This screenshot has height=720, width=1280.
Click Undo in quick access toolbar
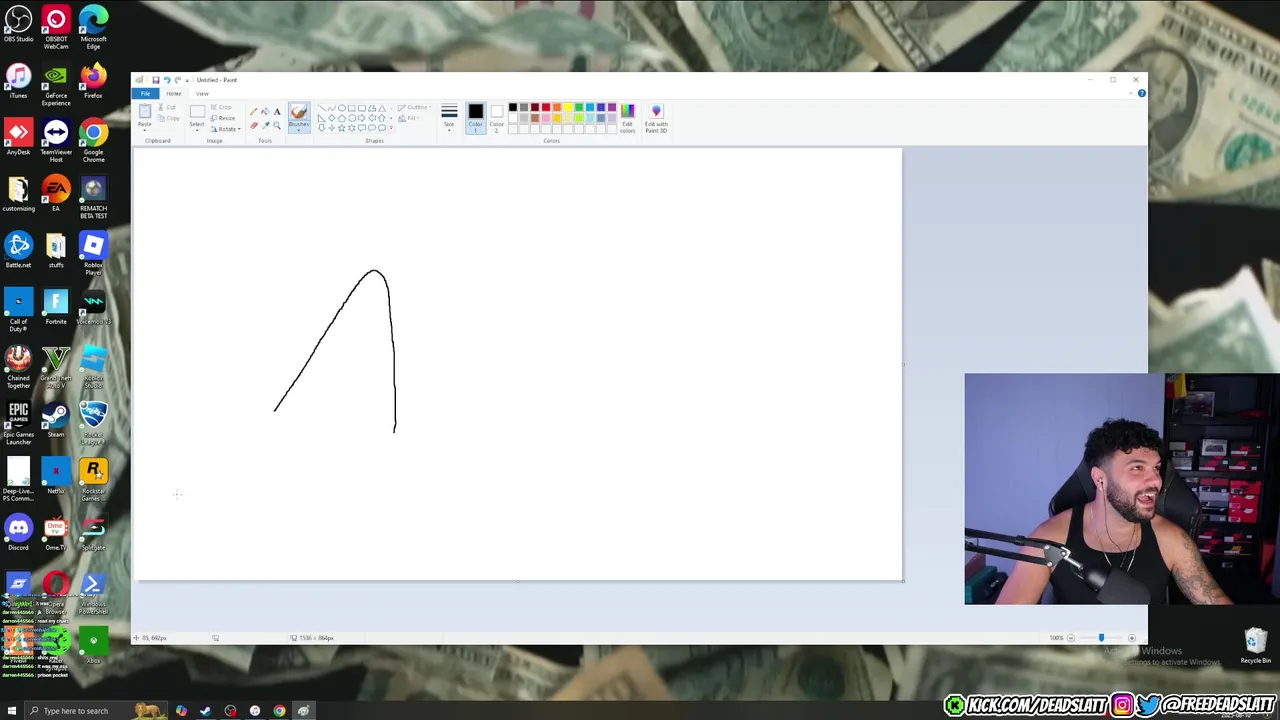pos(167,80)
